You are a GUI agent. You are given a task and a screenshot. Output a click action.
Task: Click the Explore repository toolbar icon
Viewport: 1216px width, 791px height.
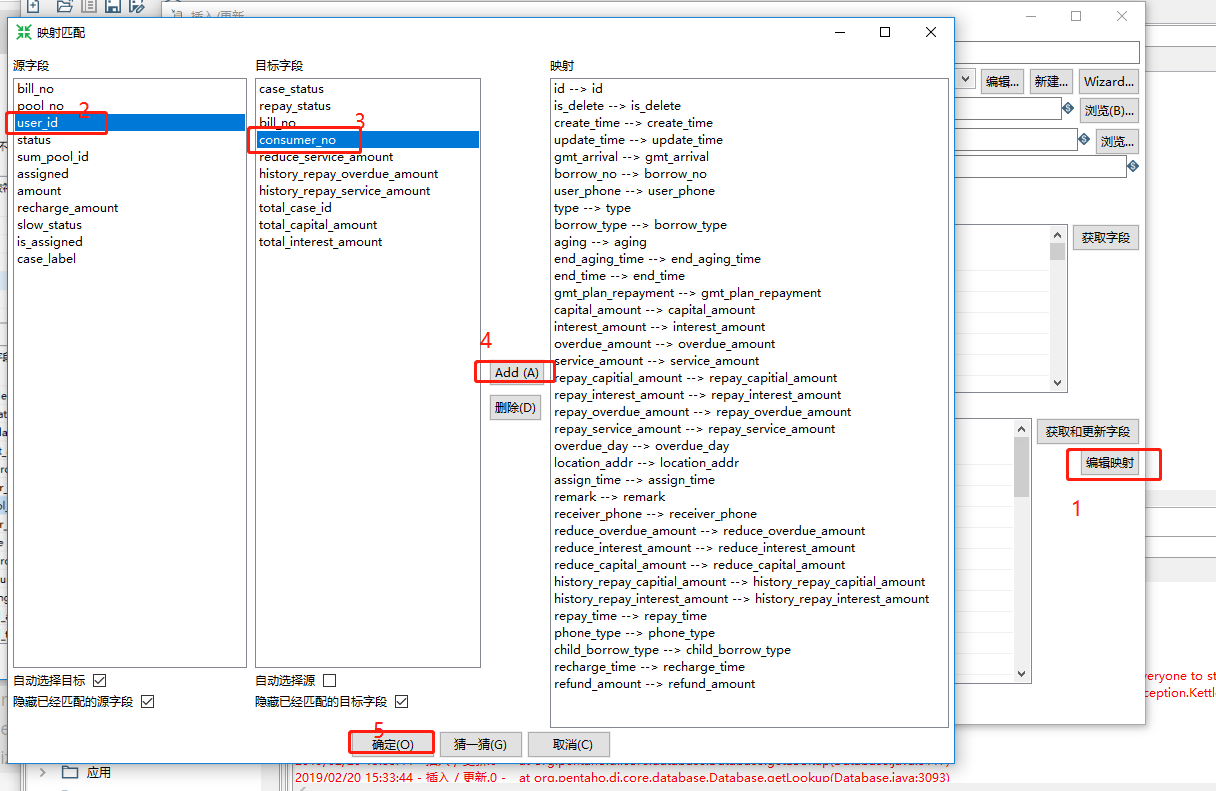pyautogui.click(x=87, y=5)
